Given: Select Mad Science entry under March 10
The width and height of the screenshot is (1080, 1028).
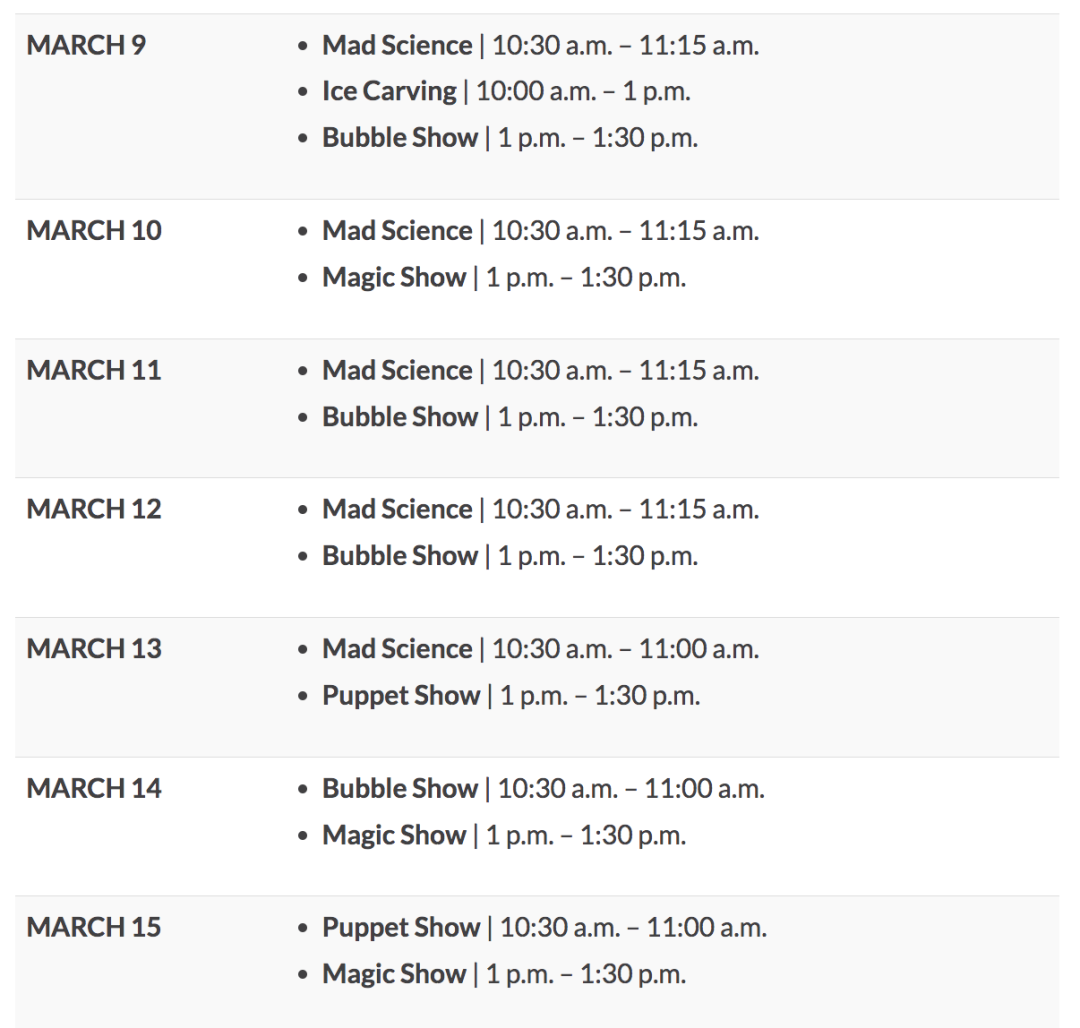Looking at the screenshot, I should [x=396, y=230].
